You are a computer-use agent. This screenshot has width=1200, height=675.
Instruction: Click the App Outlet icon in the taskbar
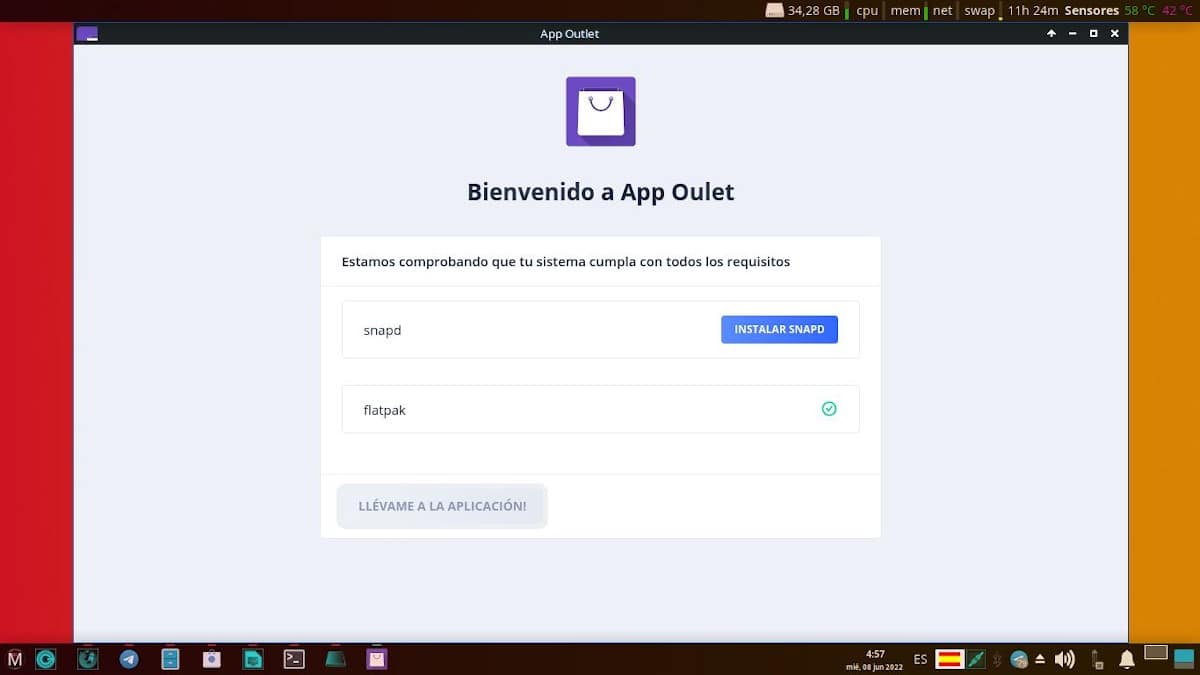pos(375,659)
